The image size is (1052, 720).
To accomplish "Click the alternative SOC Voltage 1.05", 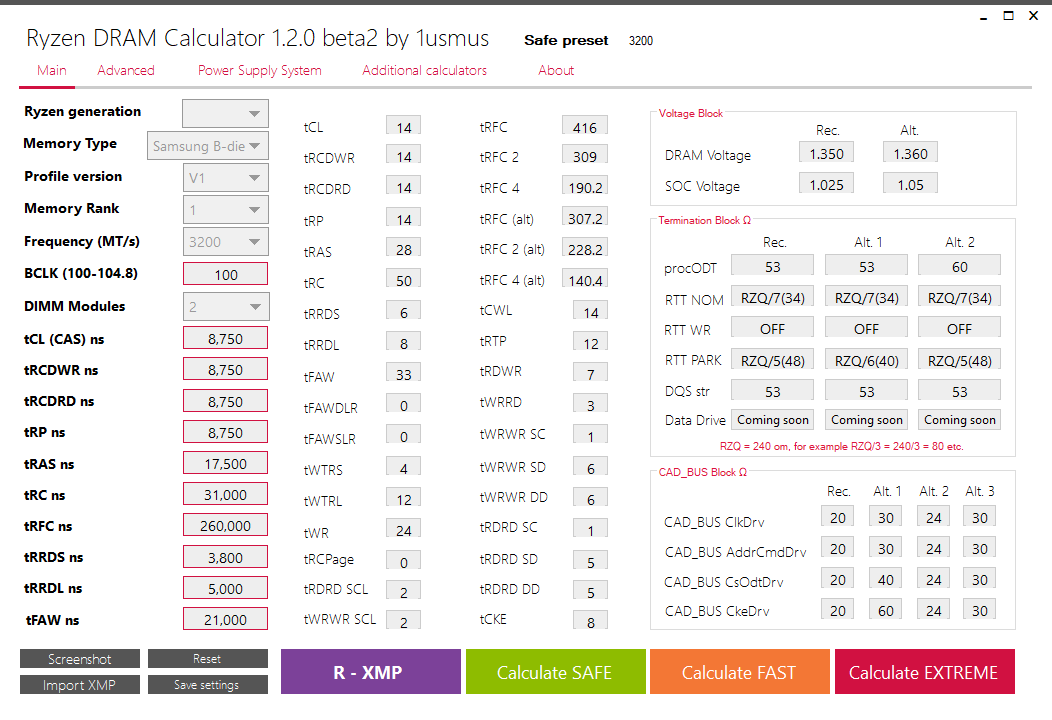I will pos(910,184).
